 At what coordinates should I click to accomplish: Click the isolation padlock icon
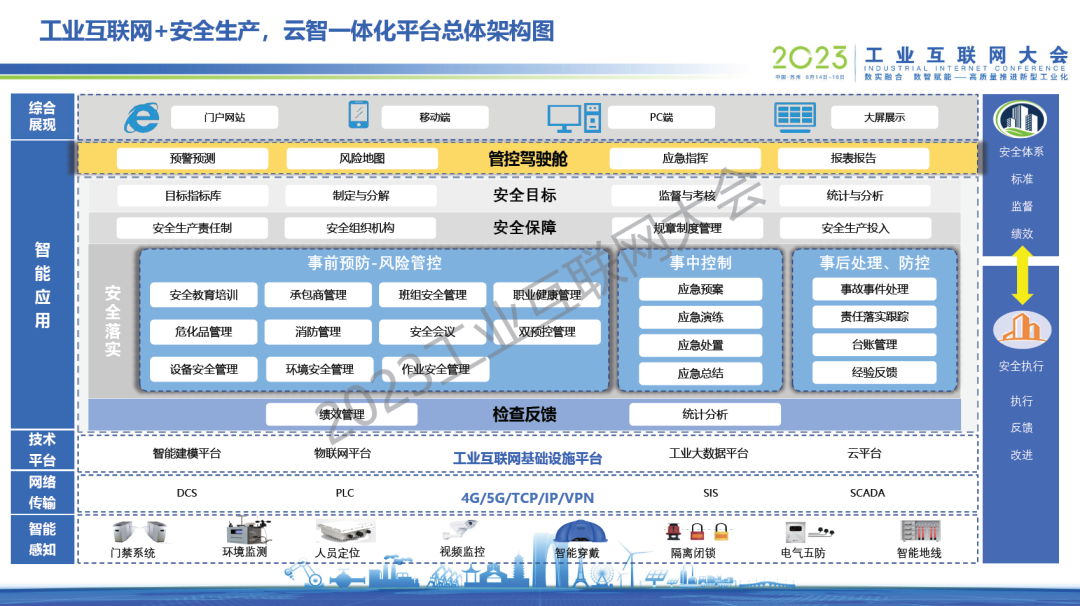pyautogui.click(x=692, y=531)
